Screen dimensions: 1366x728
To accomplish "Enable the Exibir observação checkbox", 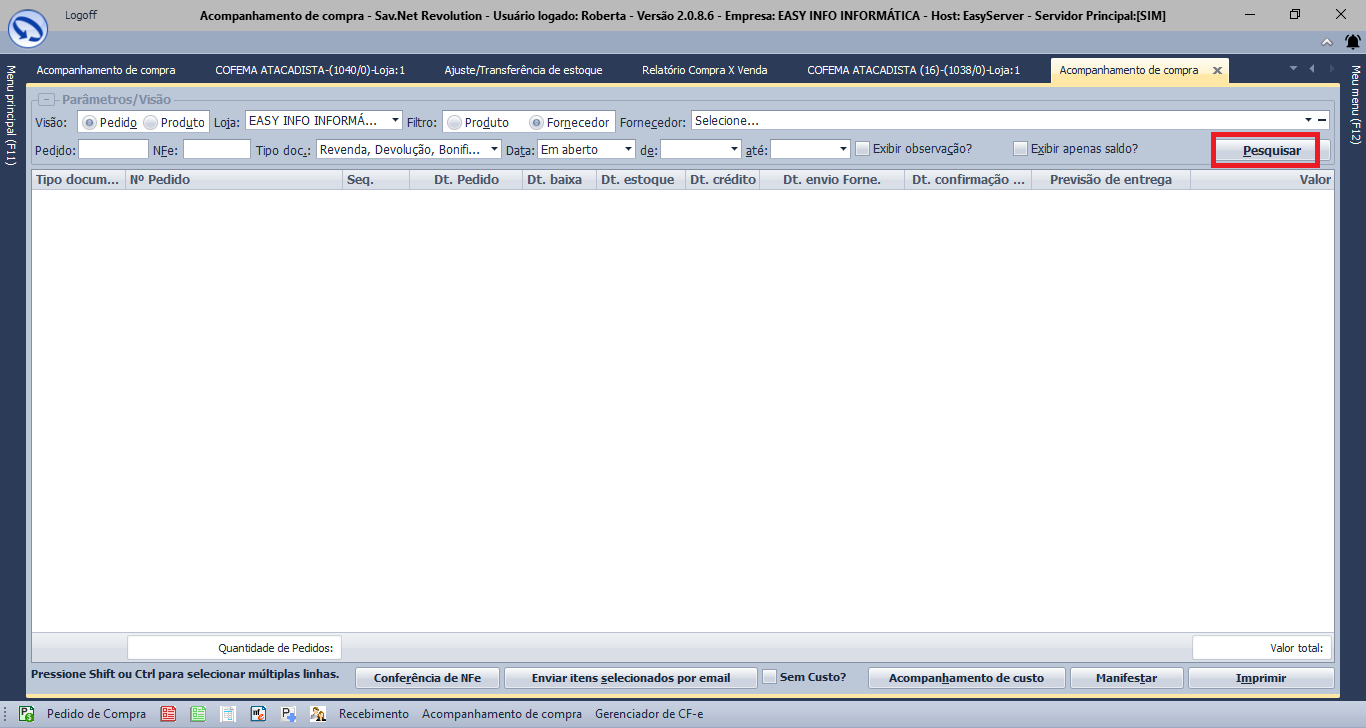I will coord(862,149).
